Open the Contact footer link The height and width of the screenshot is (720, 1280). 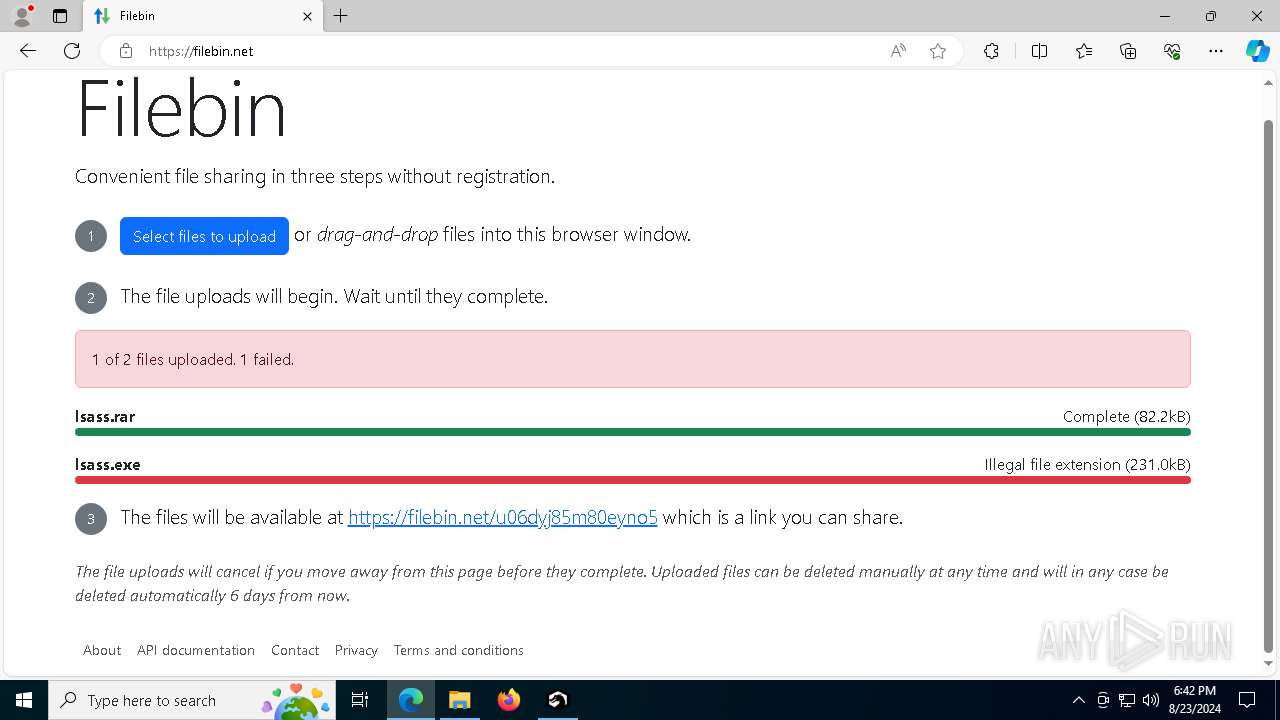pos(295,650)
